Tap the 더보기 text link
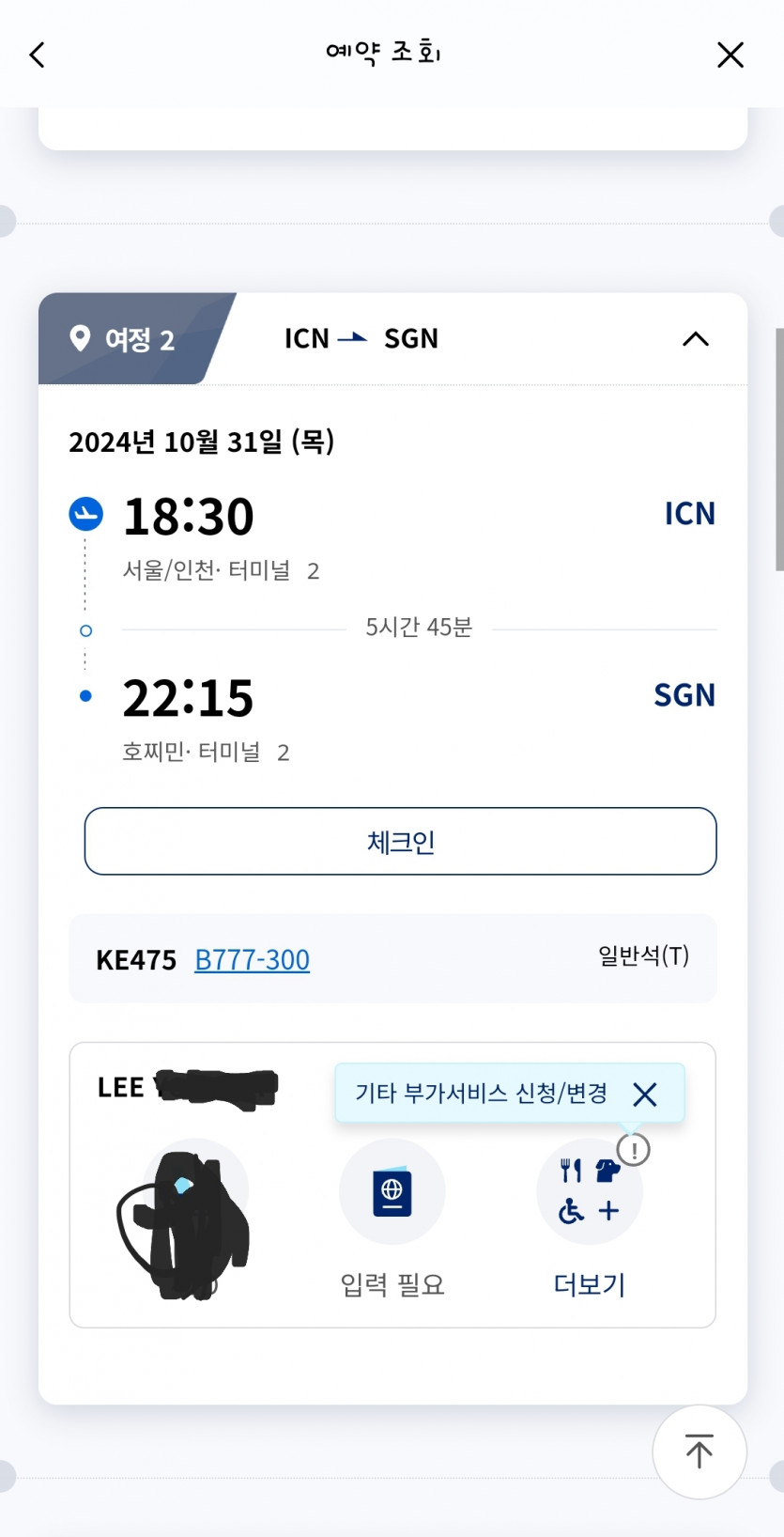The height and width of the screenshot is (1537, 784). coord(589,1284)
